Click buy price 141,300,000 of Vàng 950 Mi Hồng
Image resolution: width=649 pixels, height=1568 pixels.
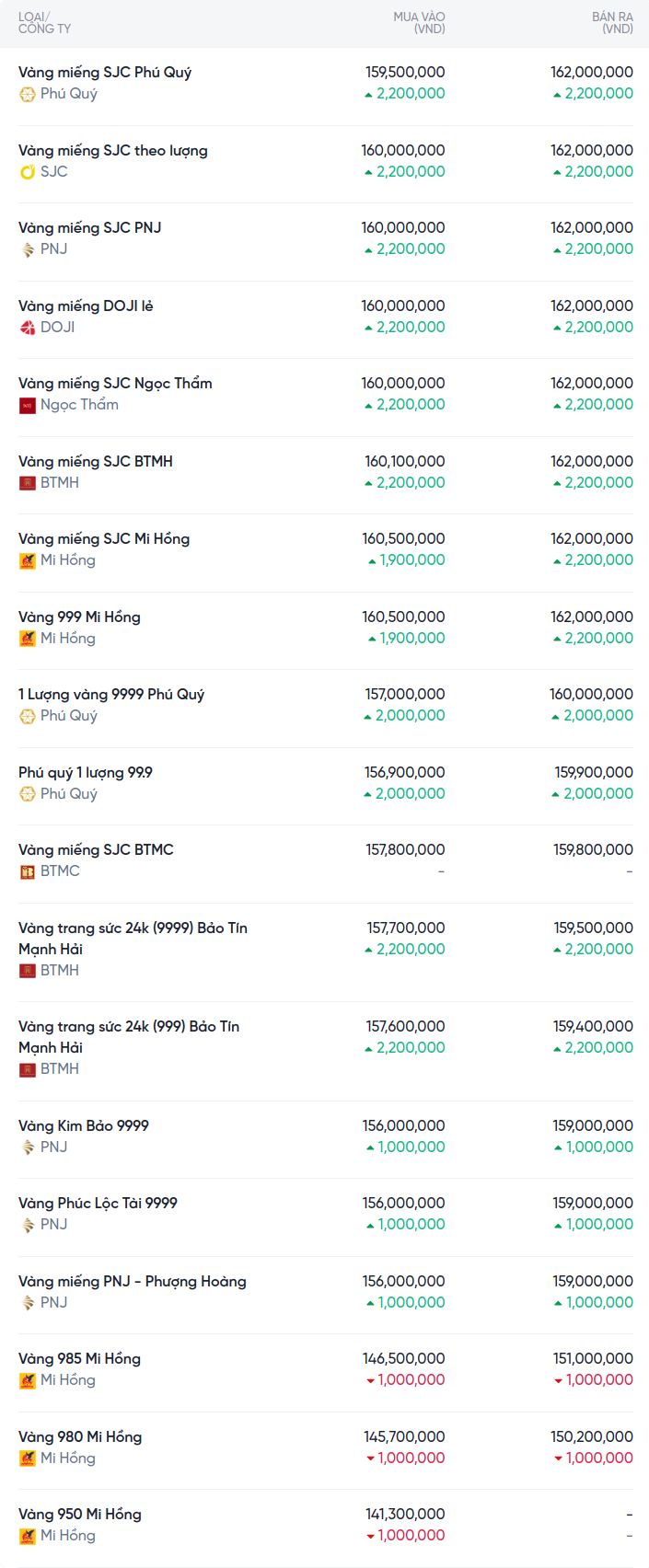tap(405, 1515)
